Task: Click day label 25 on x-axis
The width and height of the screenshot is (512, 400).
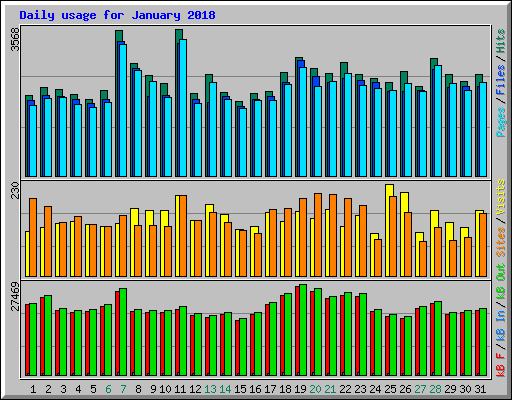Action: [x=390, y=389]
